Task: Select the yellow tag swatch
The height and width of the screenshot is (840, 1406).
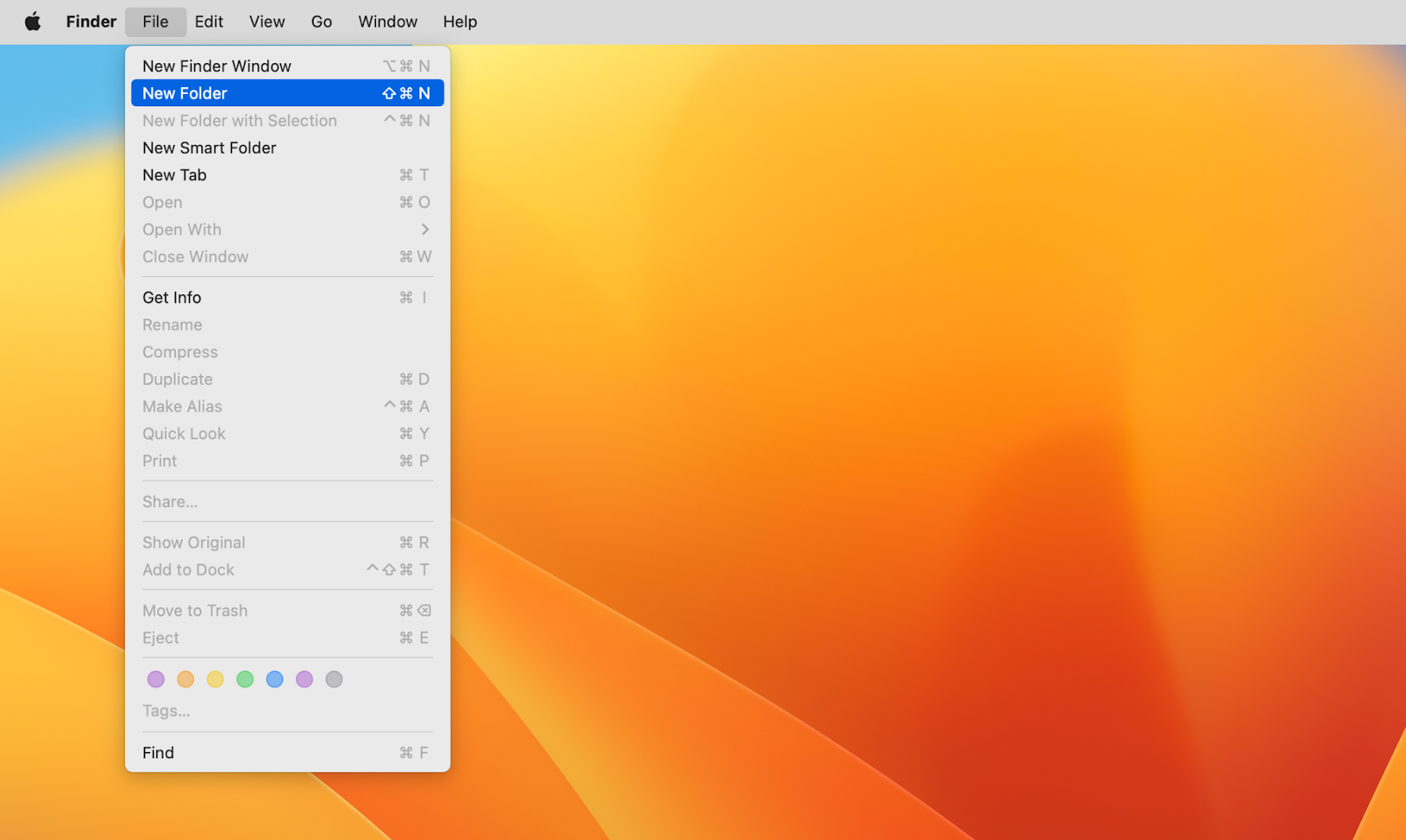Action: (x=215, y=678)
